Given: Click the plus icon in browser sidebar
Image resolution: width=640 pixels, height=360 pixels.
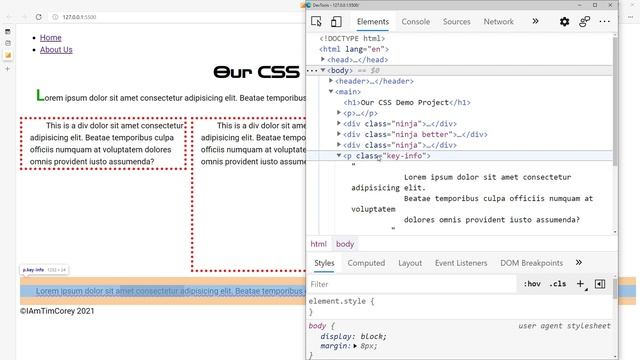Looking at the screenshot, I should [x=7, y=69].
